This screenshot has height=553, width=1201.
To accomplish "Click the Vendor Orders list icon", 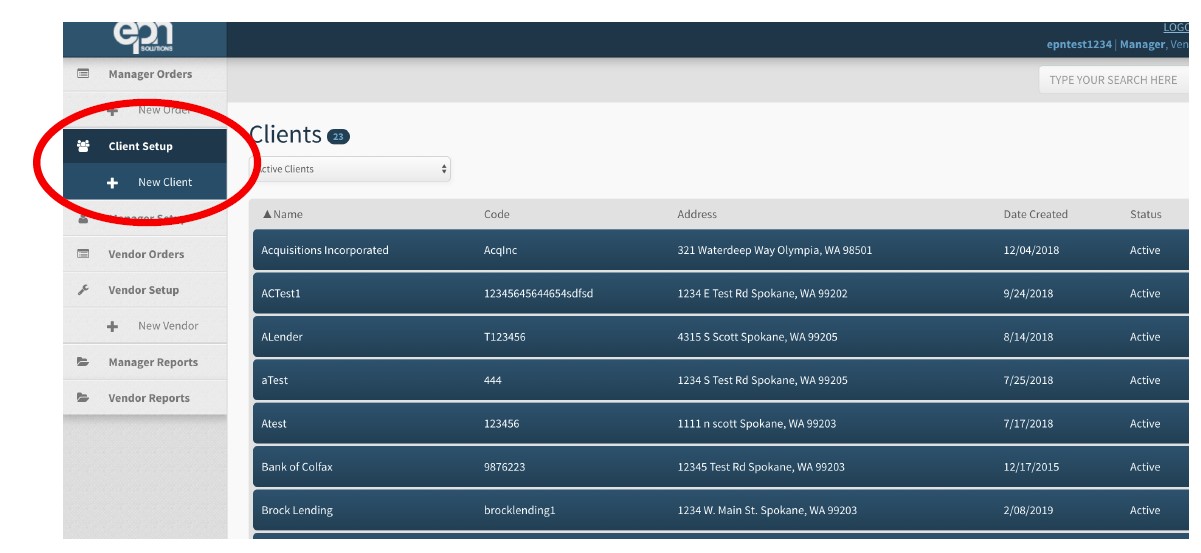I will point(83,254).
